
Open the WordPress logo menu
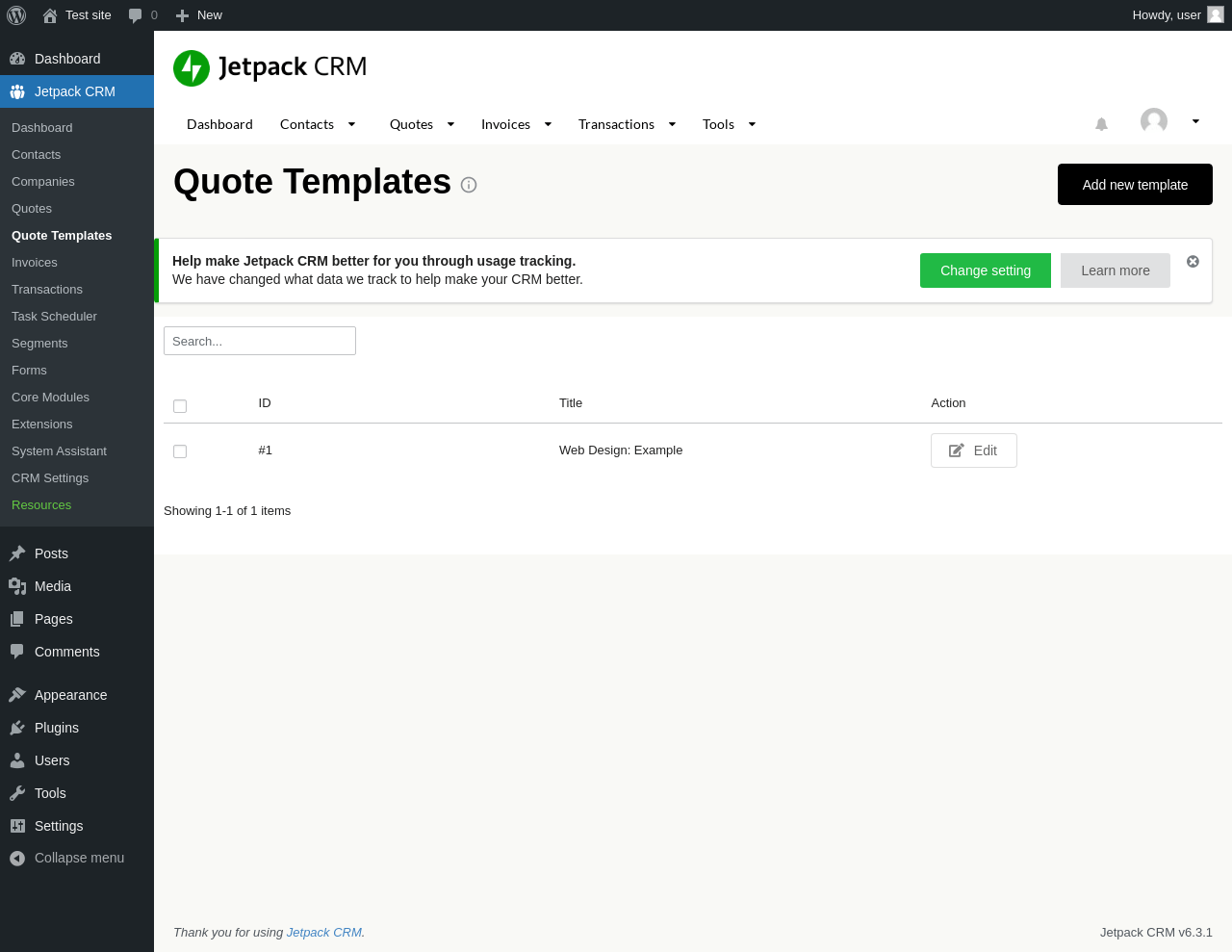click(16, 15)
